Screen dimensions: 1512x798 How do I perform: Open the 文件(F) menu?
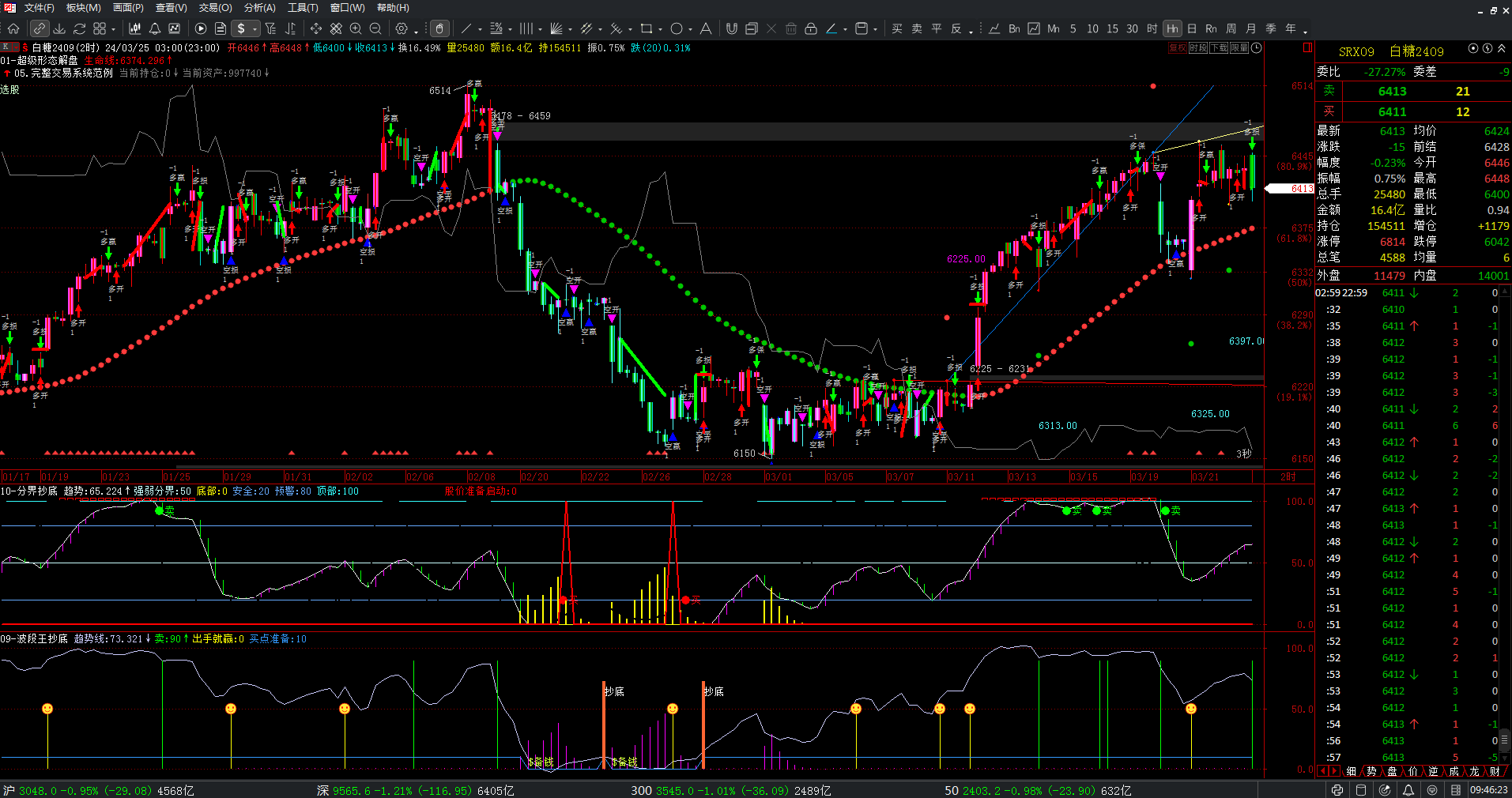[39, 7]
